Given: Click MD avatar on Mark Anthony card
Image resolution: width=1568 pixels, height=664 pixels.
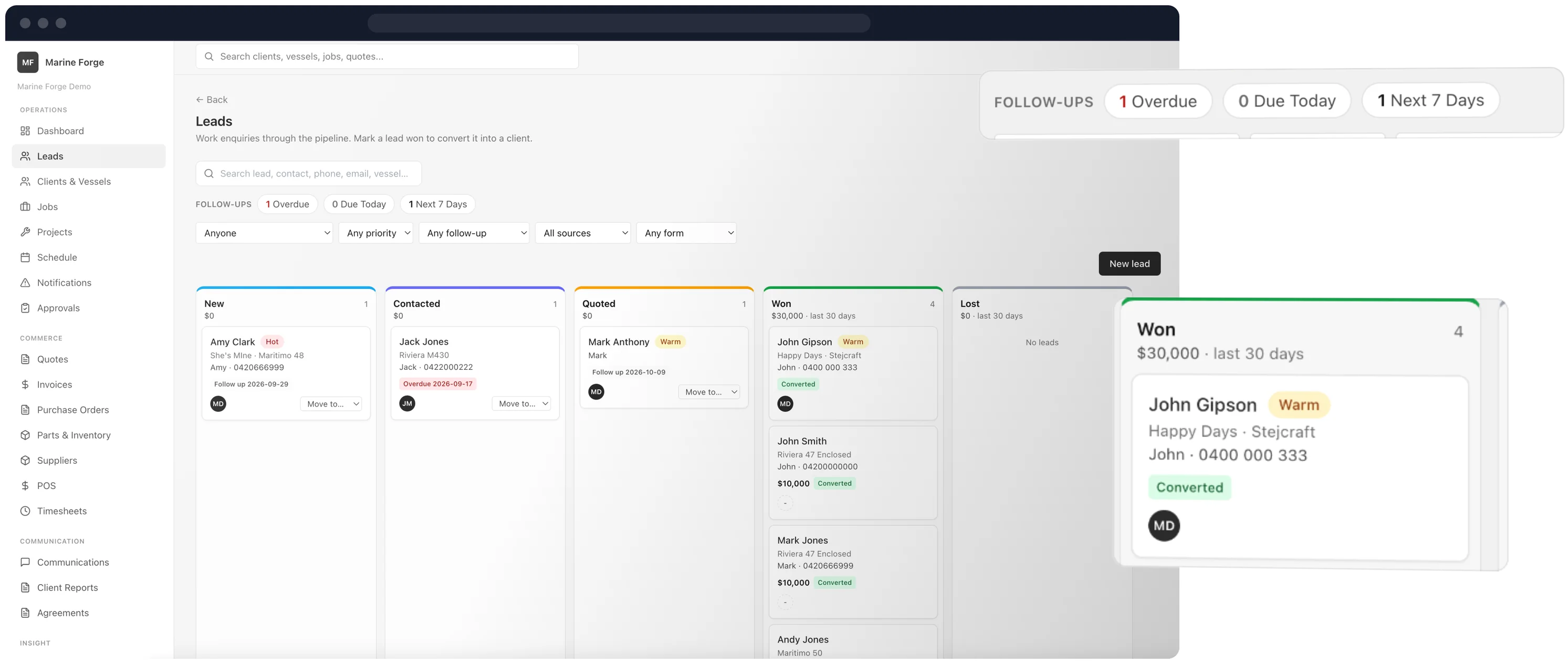Looking at the screenshot, I should click(596, 392).
